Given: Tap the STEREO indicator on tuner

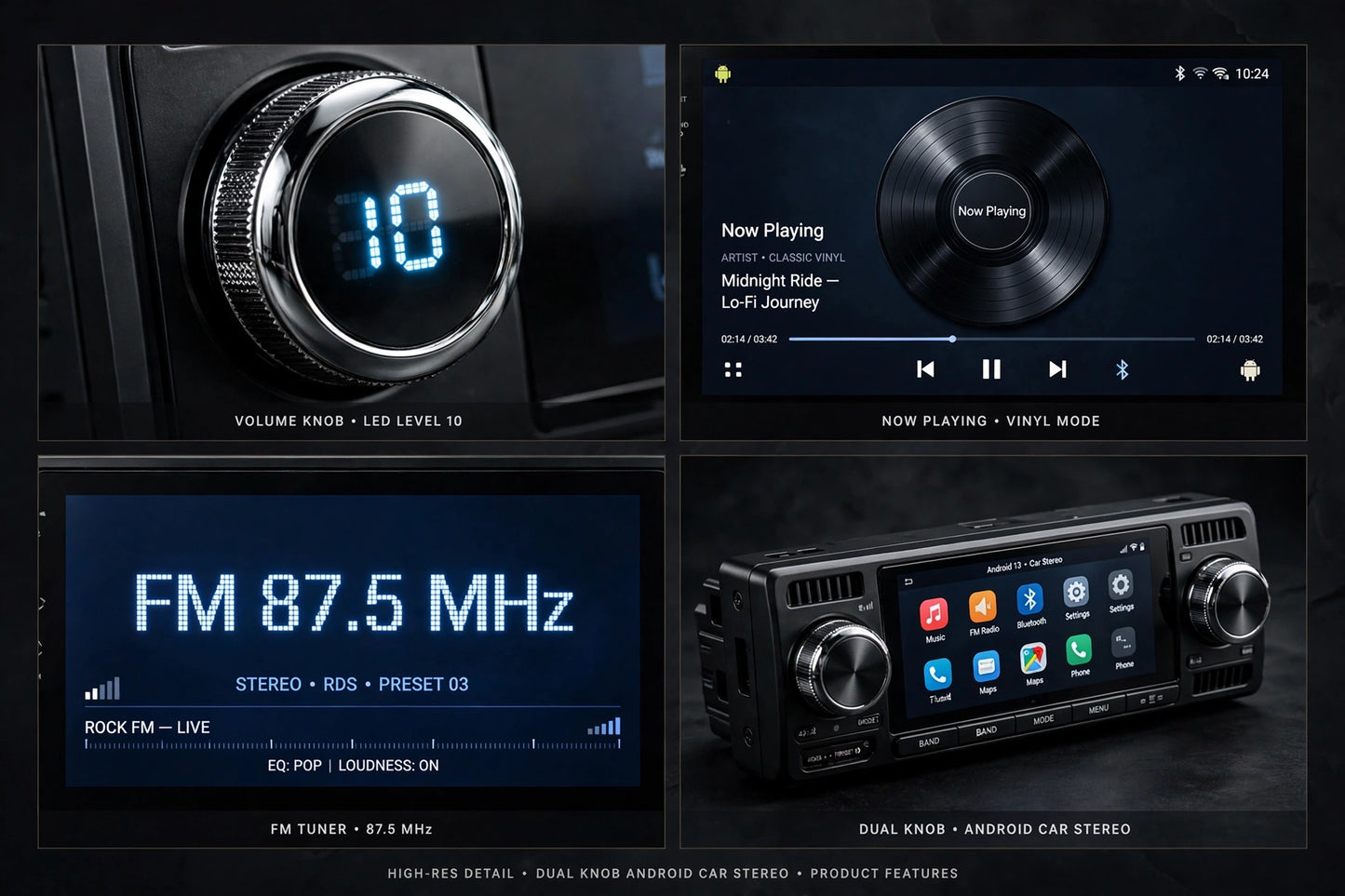Looking at the screenshot, I should tap(268, 685).
